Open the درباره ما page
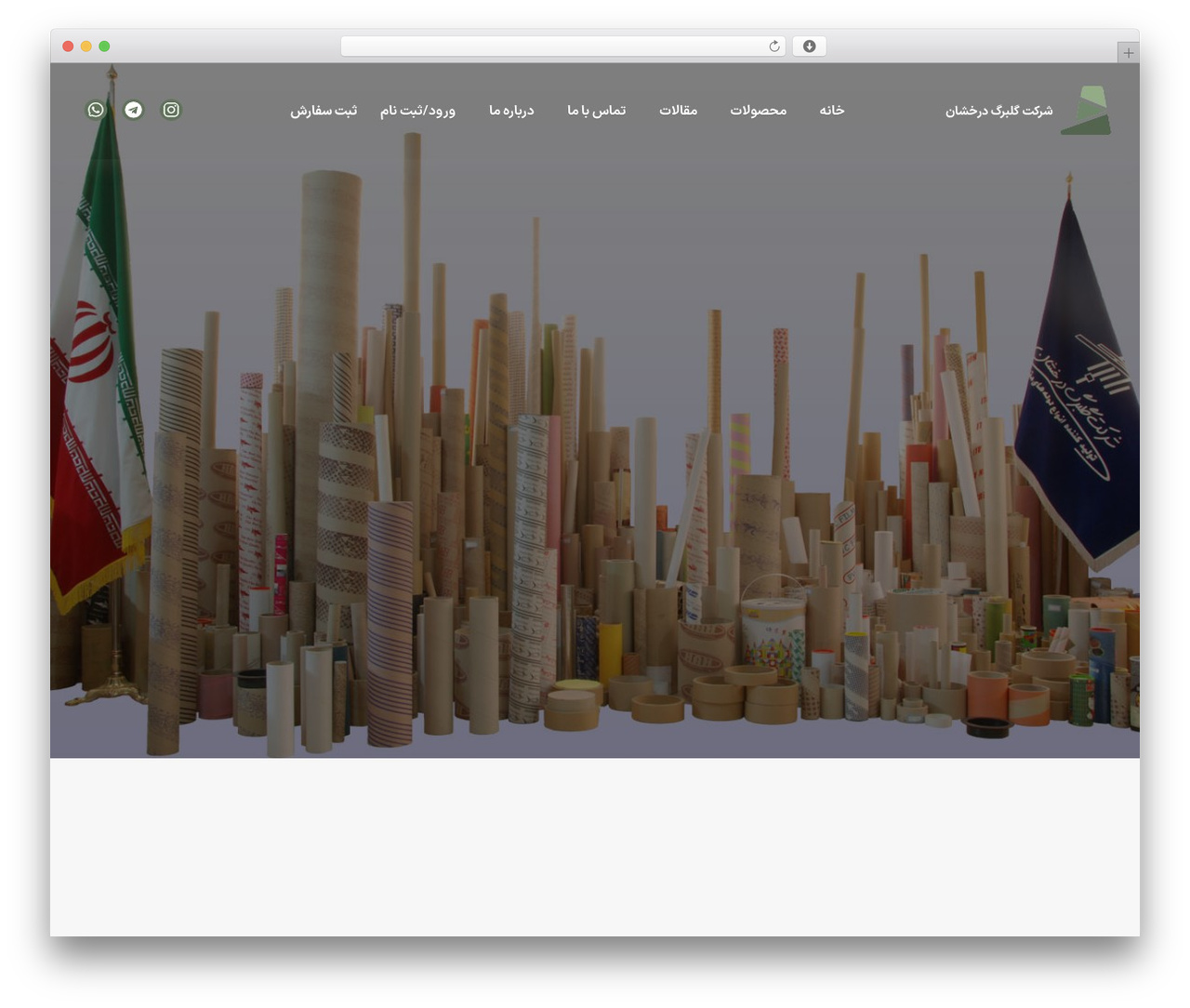Screen dimensions: 1190x1008 pyautogui.click(x=511, y=111)
